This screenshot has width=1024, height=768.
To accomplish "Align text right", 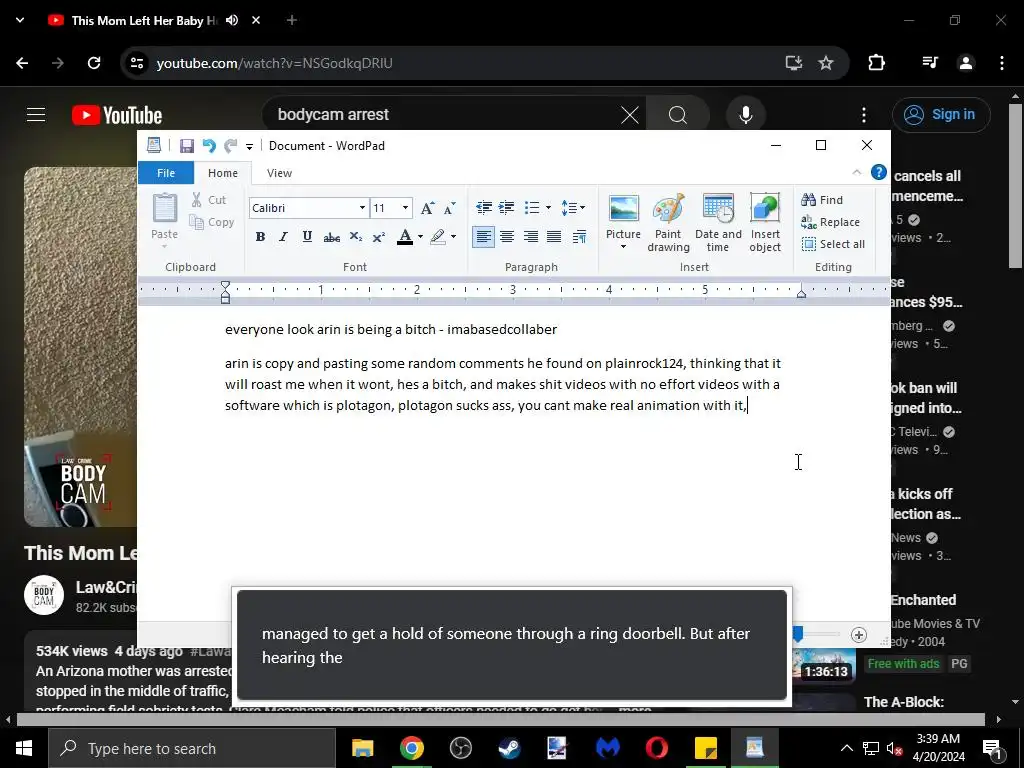I will 530,236.
